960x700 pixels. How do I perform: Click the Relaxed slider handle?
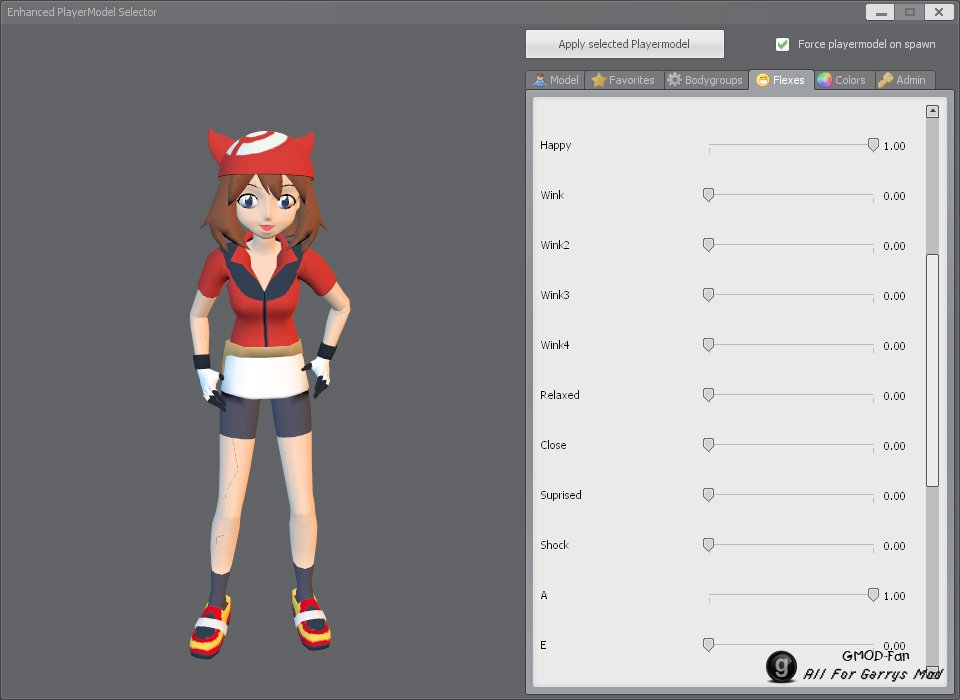(x=708, y=395)
